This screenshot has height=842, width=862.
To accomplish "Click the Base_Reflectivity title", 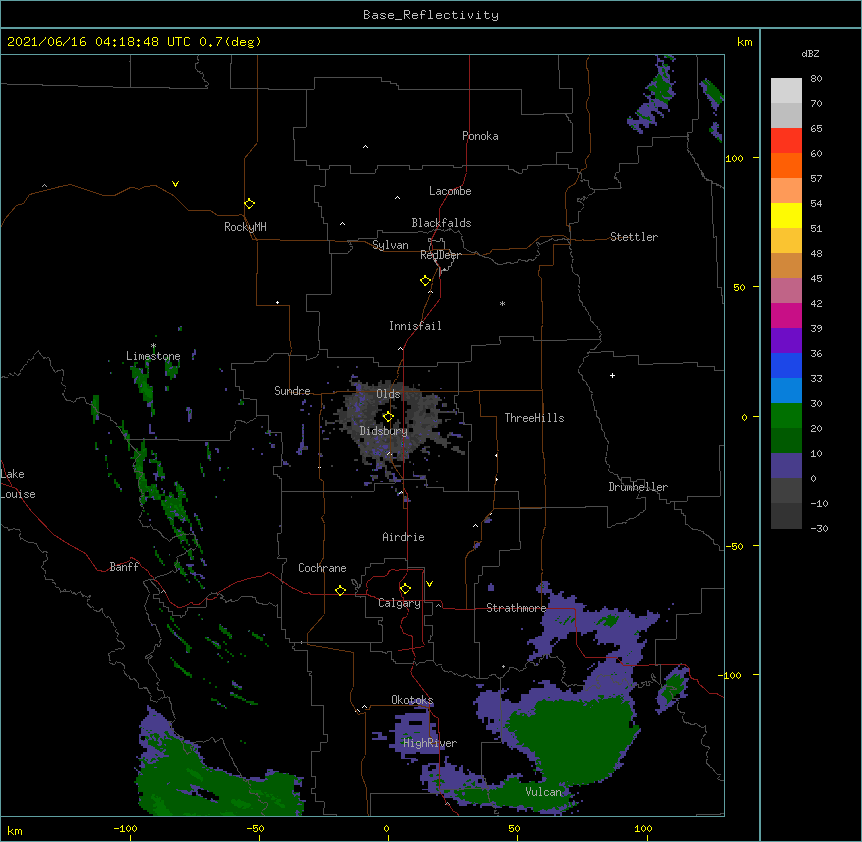I will 431,15.
